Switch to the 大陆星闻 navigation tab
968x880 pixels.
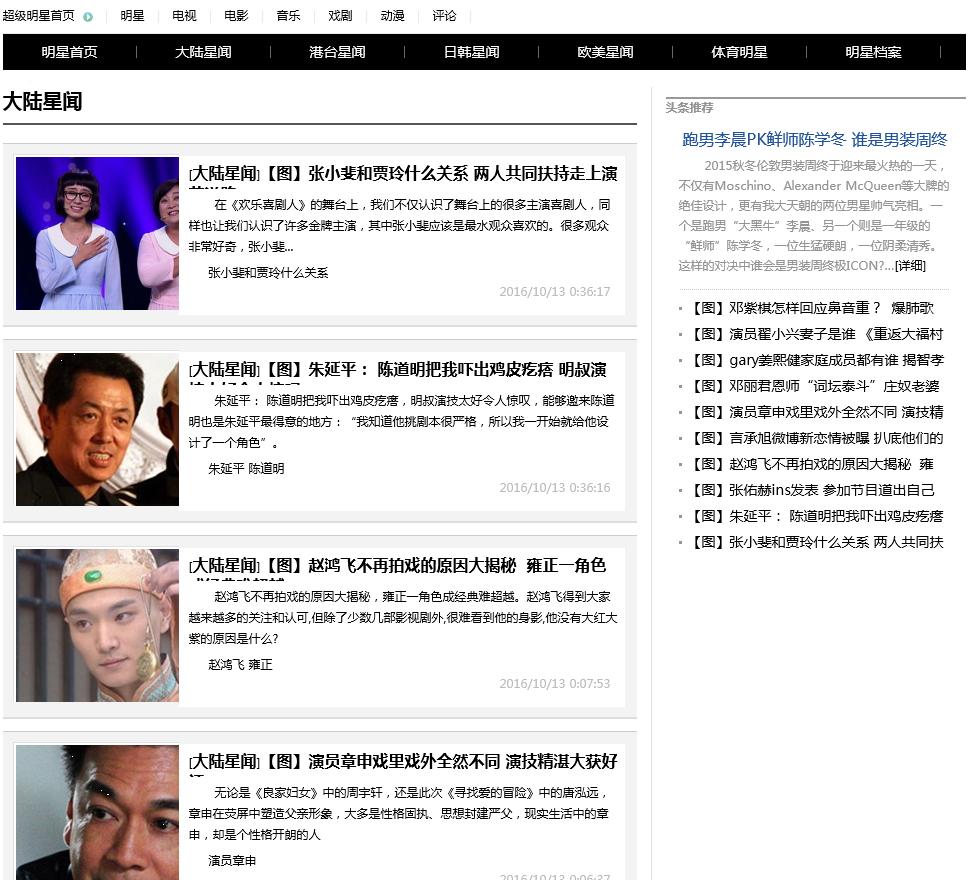(x=203, y=52)
